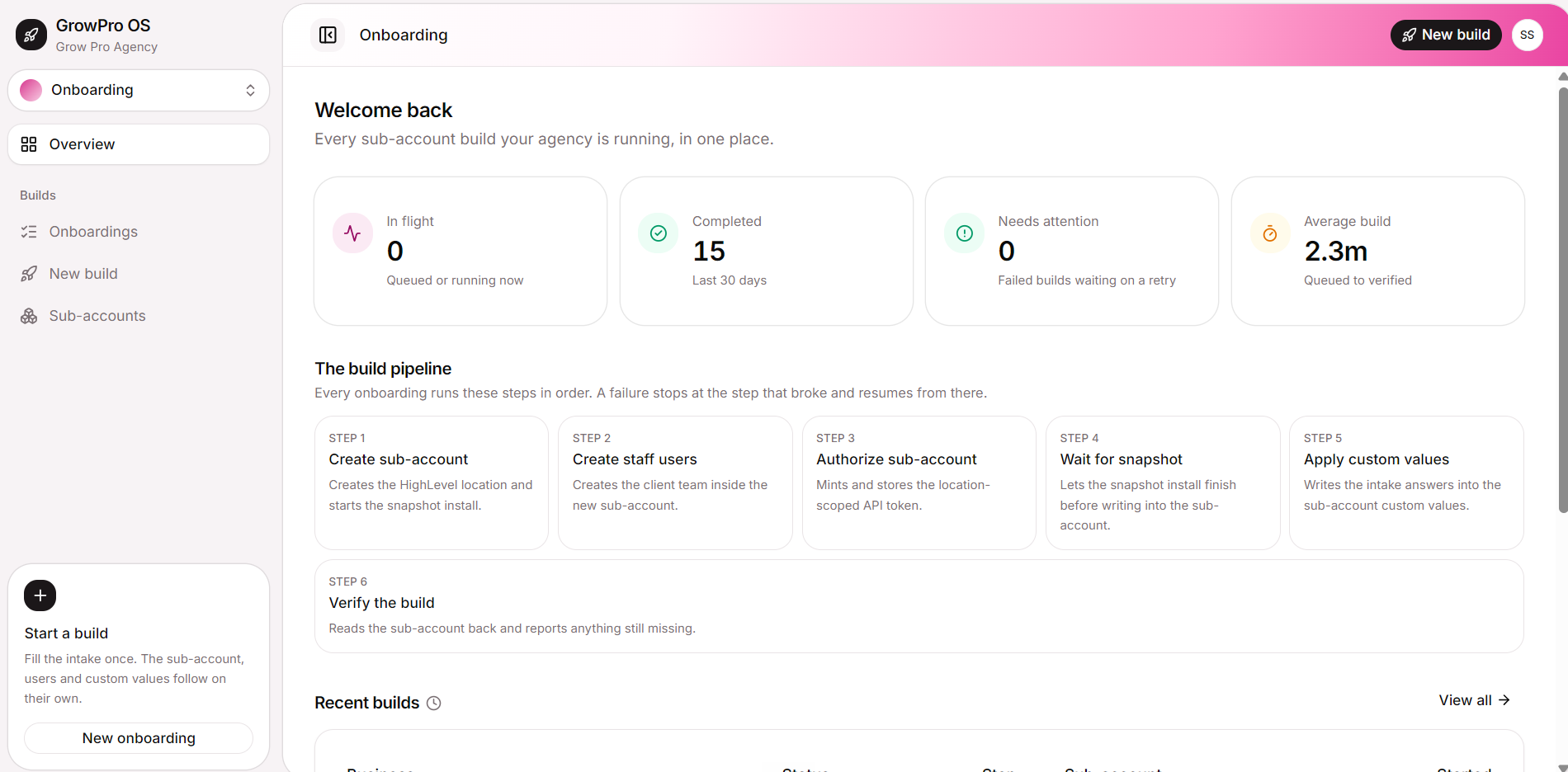Open the Step 2 Create staff users card
1568x772 pixels.
(x=675, y=482)
